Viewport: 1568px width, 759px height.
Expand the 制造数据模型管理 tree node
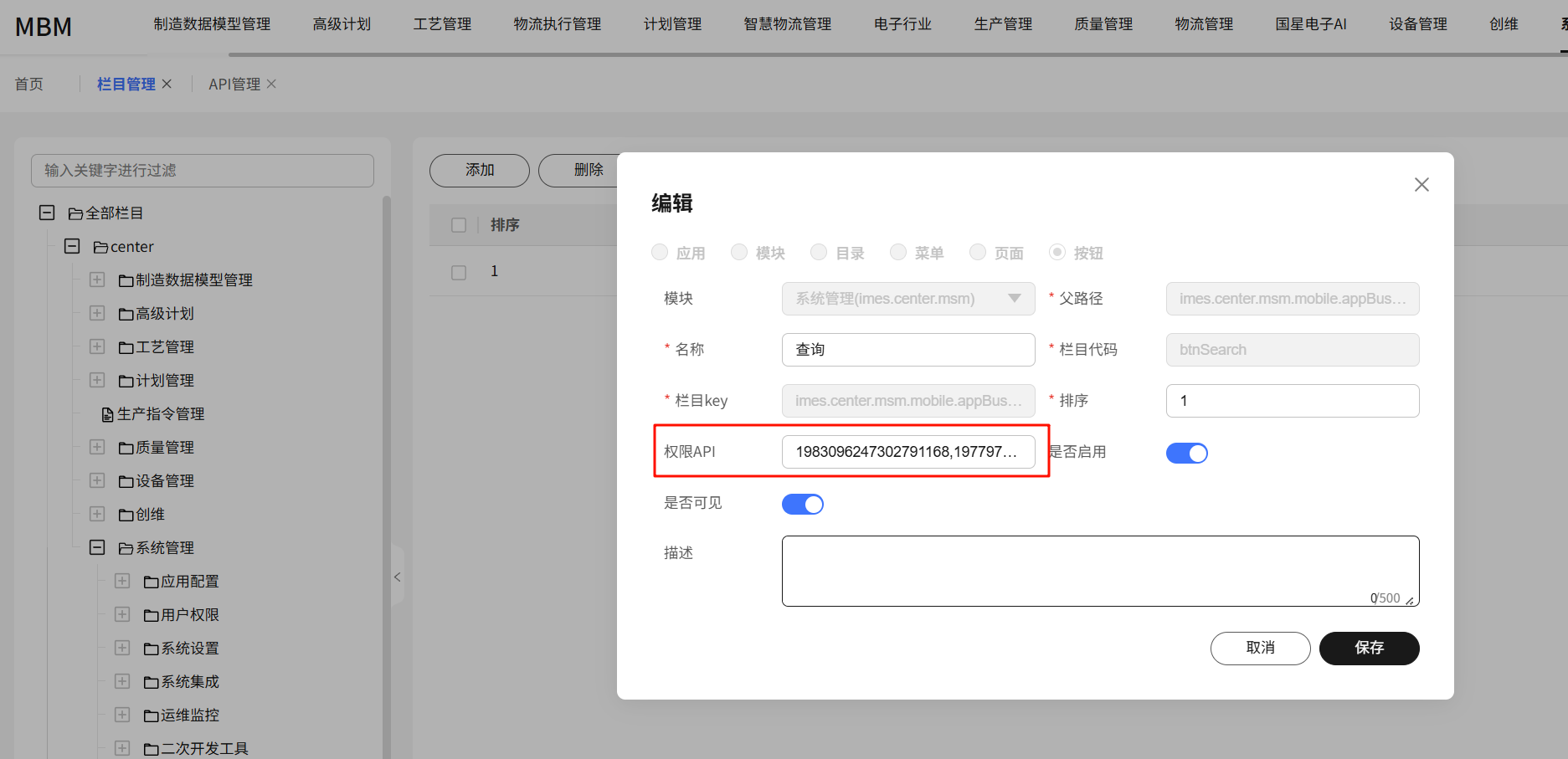(x=97, y=279)
